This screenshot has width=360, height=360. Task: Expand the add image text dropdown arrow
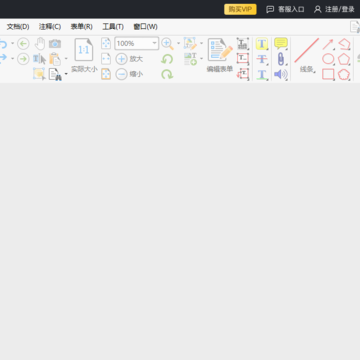tap(201, 59)
